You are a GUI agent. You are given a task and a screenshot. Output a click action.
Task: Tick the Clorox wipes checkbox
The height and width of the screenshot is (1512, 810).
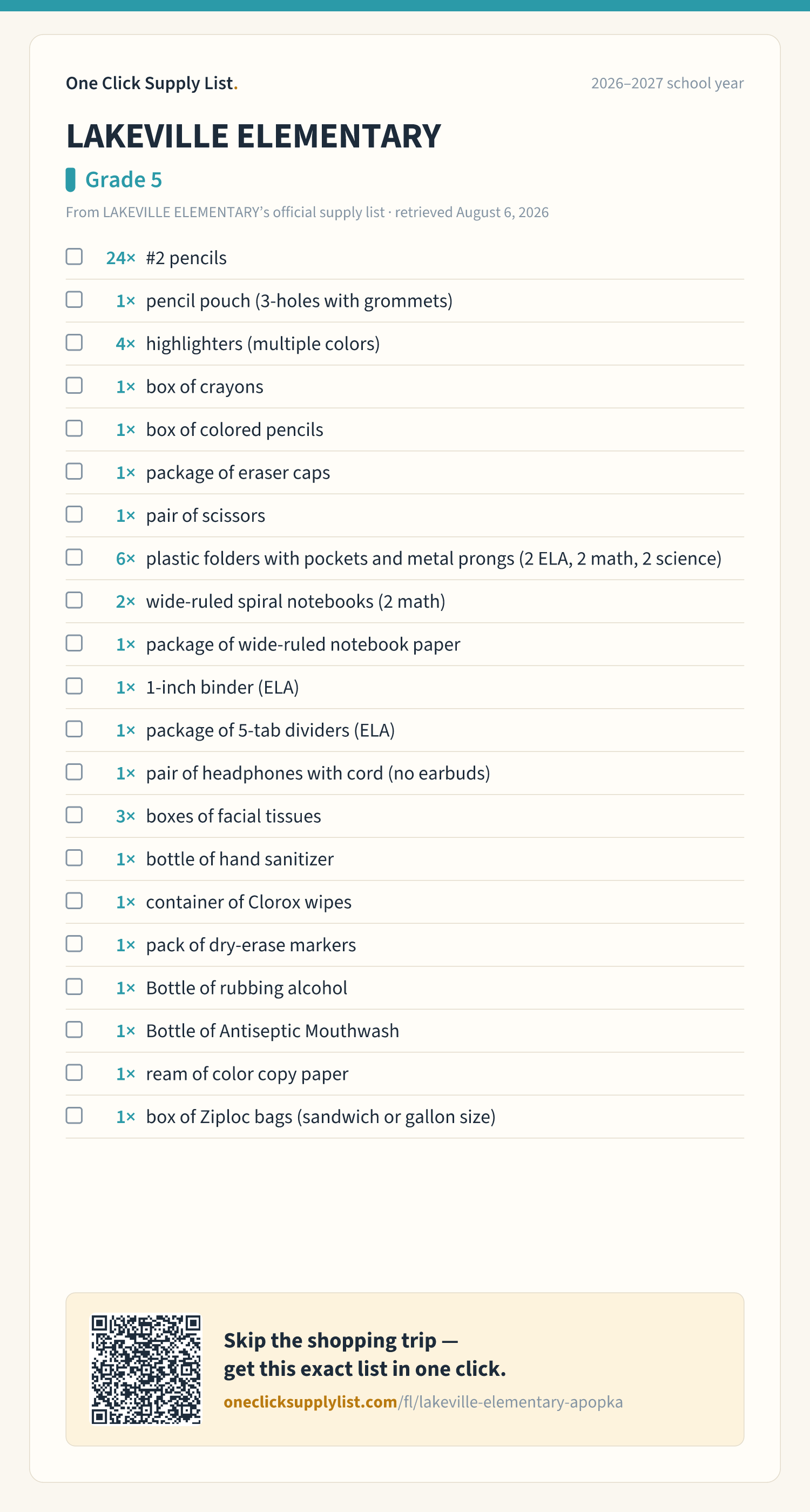74,901
